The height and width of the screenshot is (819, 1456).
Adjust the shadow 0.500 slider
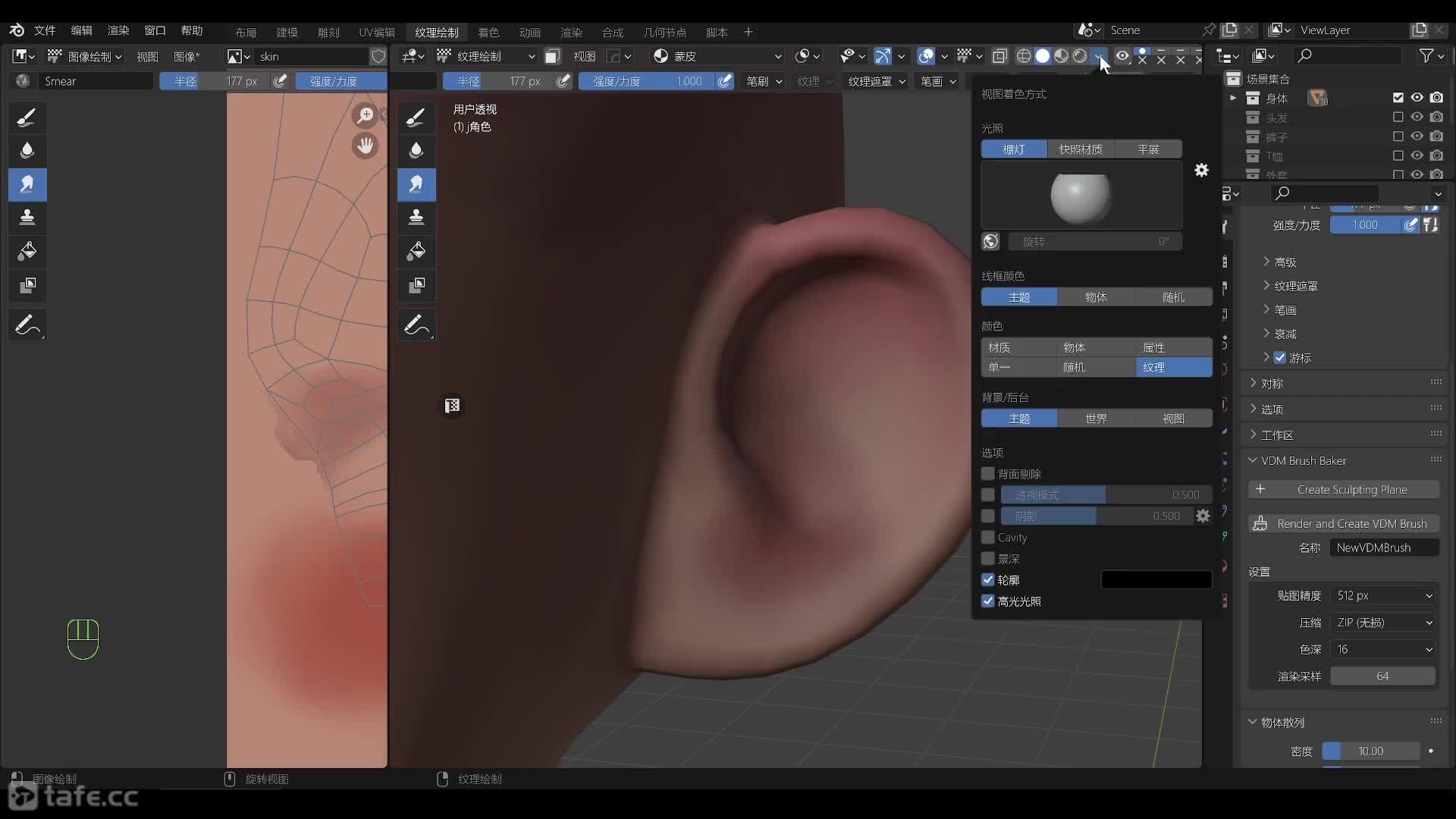[x=1095, y=516]
